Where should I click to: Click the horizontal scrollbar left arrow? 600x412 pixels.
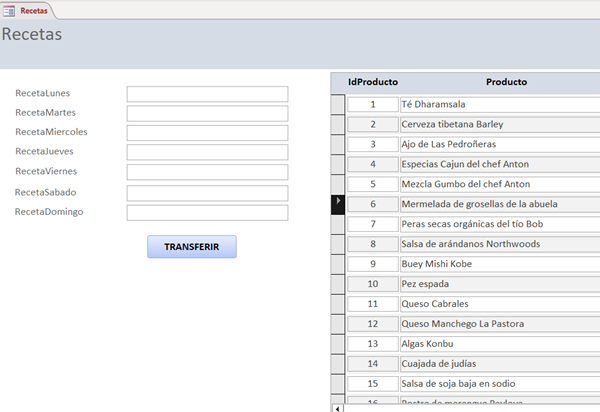(x=336, y=407)
